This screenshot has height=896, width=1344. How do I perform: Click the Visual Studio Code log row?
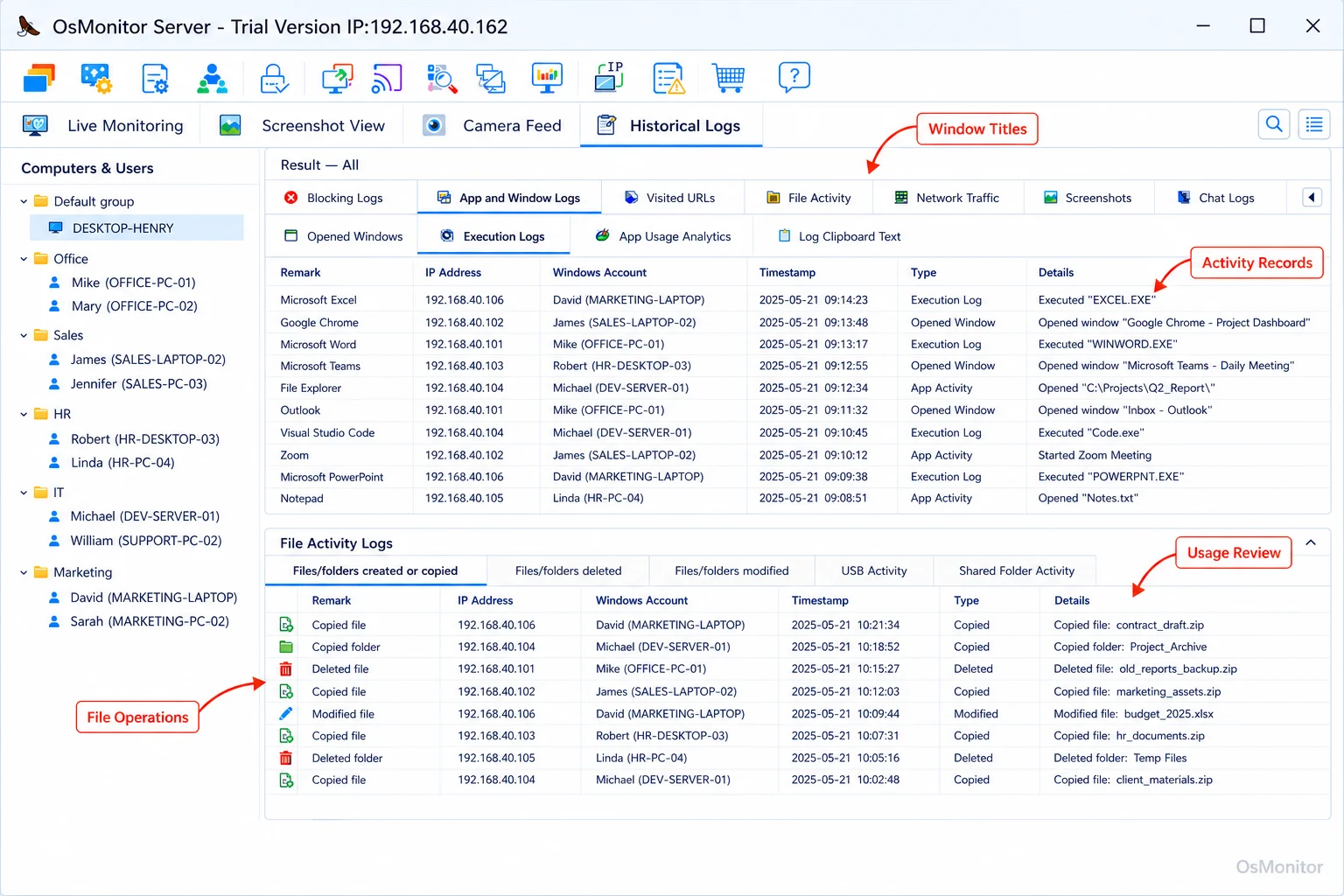798,432
